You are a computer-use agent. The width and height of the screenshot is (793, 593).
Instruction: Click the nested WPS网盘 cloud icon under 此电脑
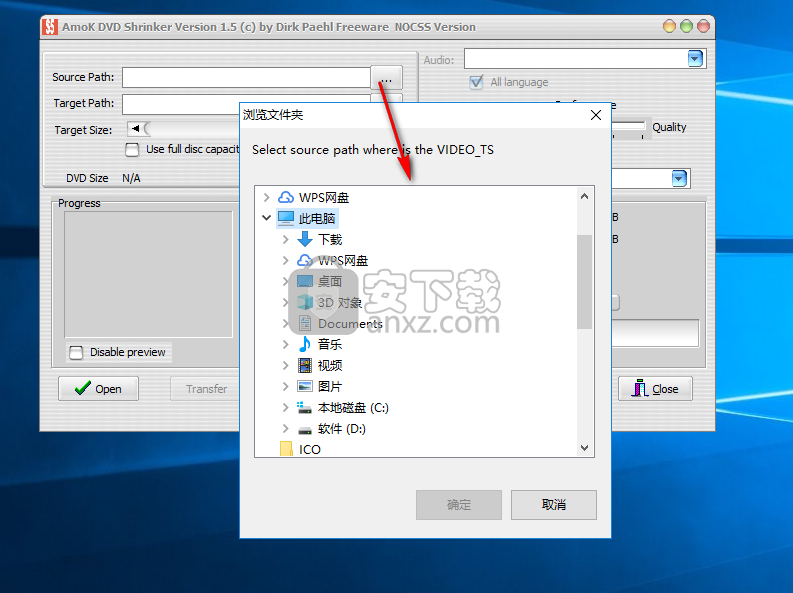304,260
